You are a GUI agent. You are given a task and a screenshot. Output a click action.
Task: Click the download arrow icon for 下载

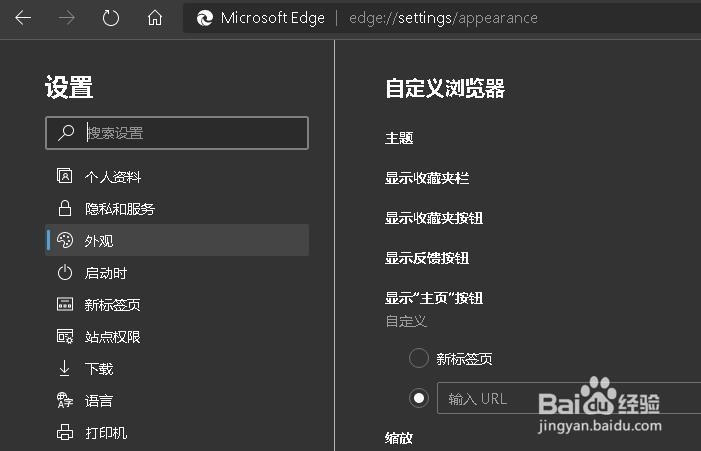pyautogui.click(x=64, y=368)
